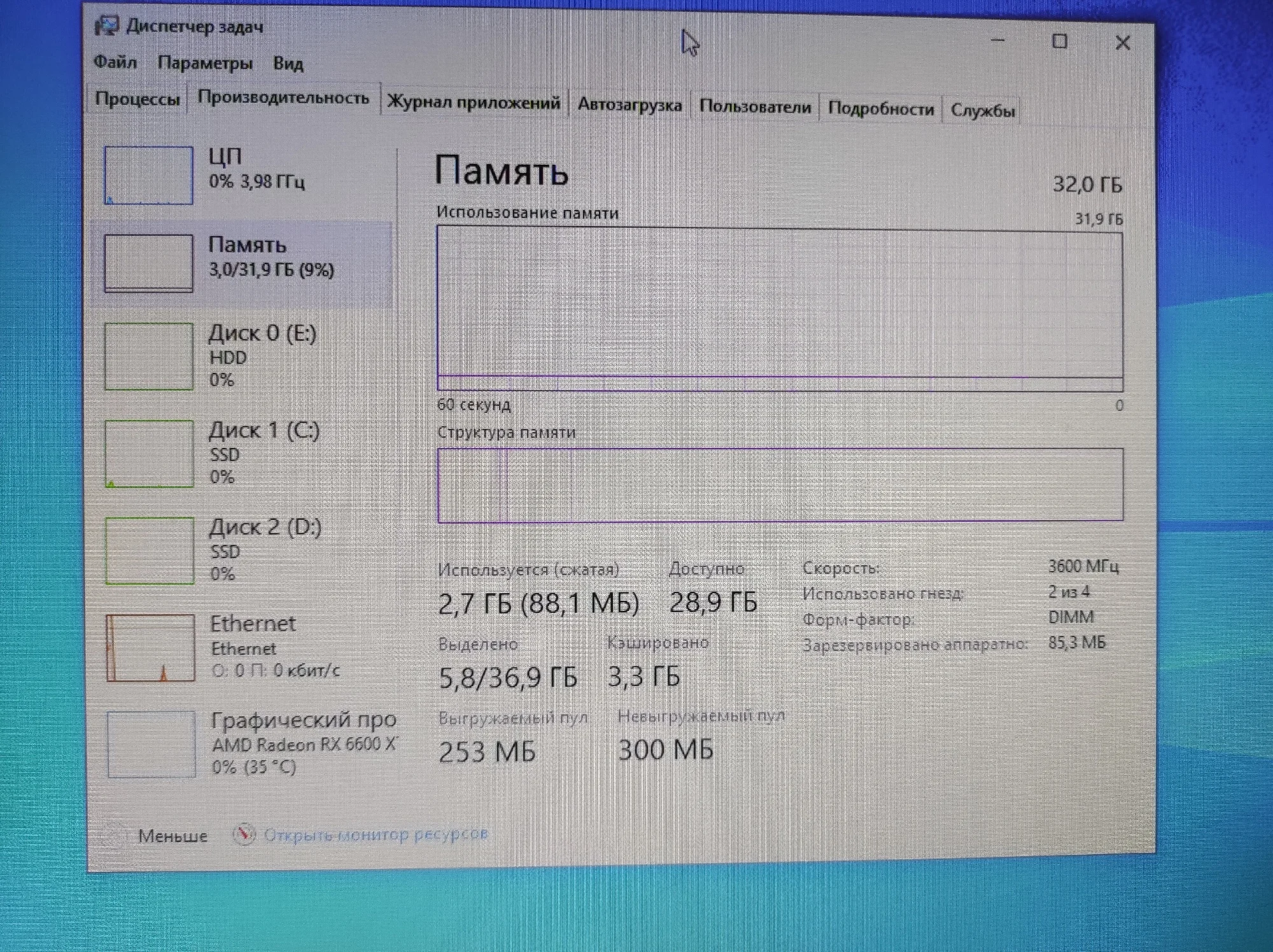Open Диск 1 (C:) SSD graph

coord(149,454)
